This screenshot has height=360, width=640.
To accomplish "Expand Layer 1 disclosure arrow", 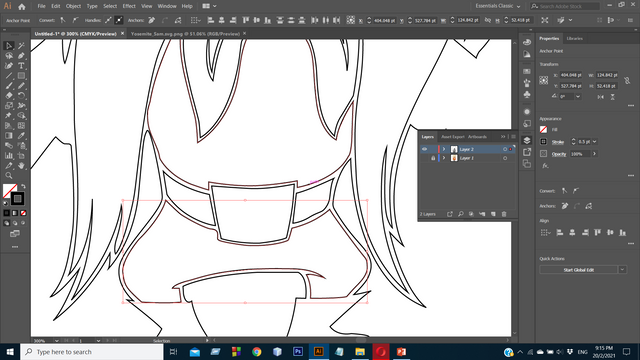I will (x=444, y=158).
